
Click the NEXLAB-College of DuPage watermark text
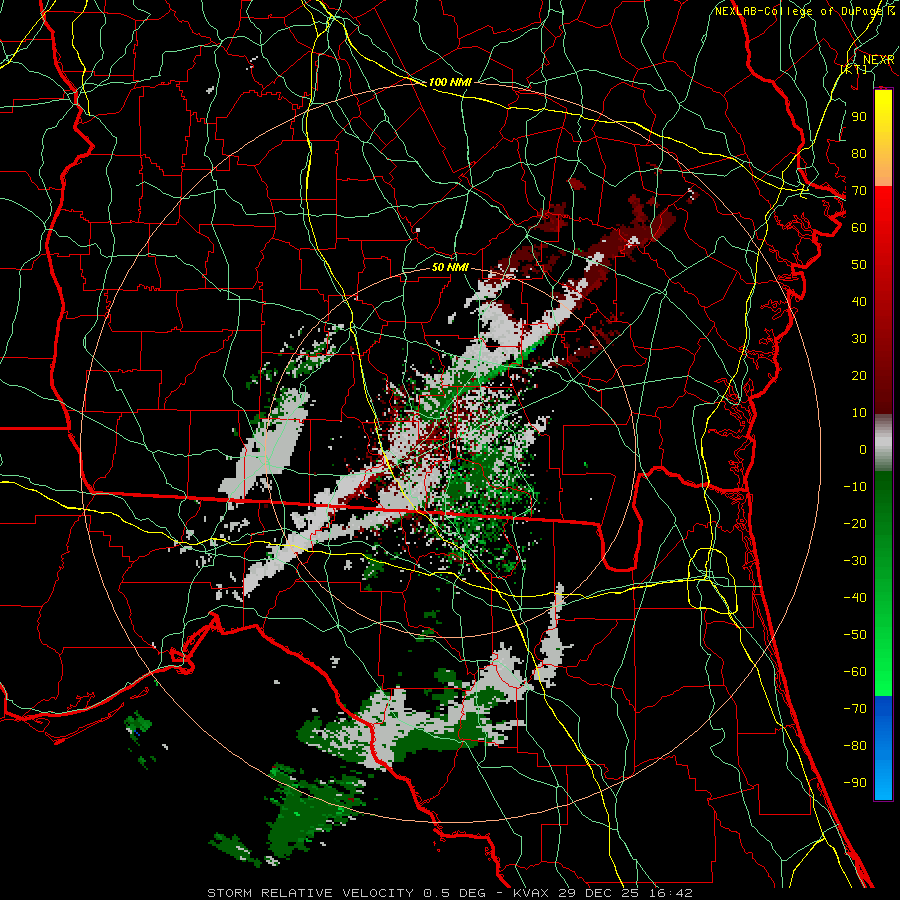[x=805, y=11]
